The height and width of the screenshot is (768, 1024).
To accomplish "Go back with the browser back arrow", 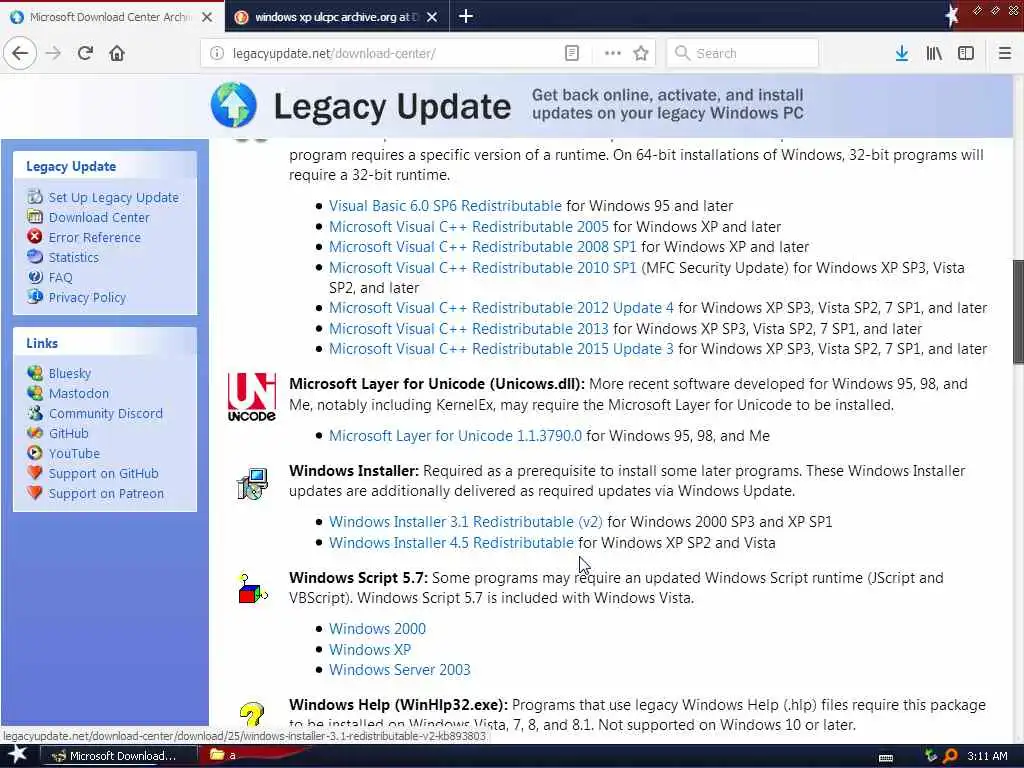I will pyautogui.click(x=20, y=53).
